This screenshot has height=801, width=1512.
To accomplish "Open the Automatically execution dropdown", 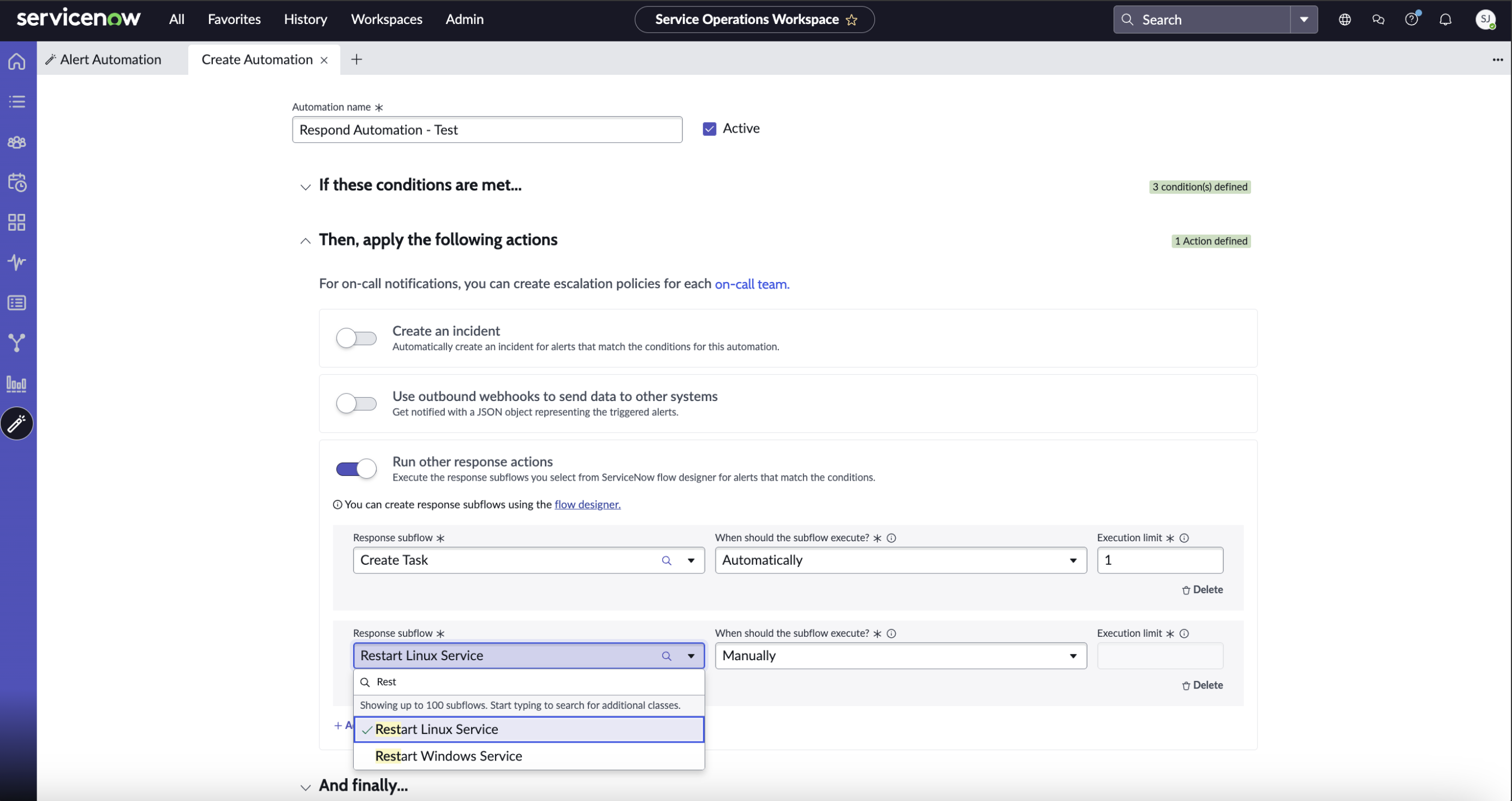I will (901, 560).
